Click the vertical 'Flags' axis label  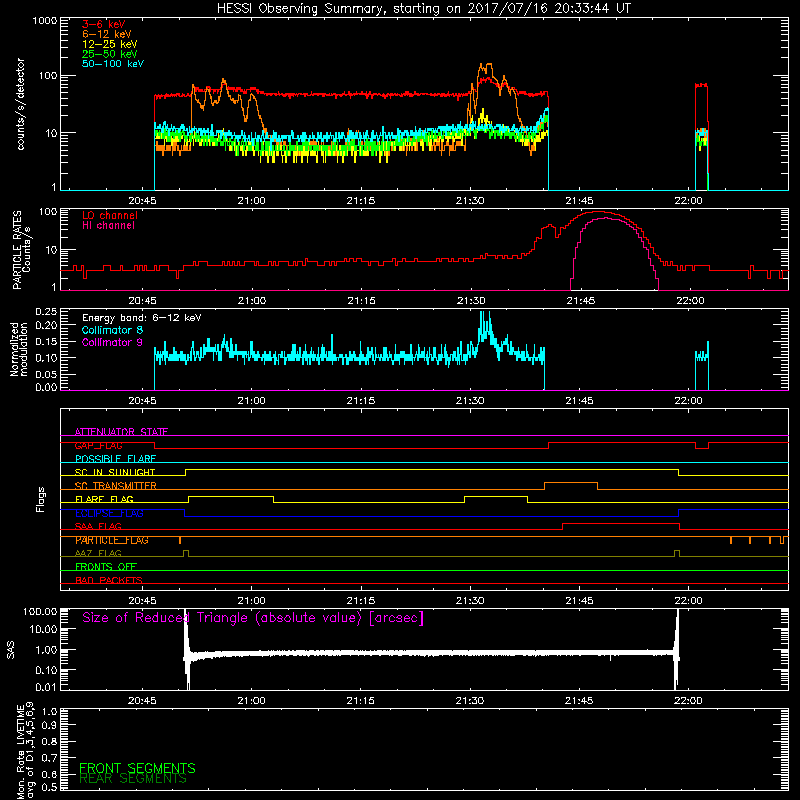coord(41,499)
